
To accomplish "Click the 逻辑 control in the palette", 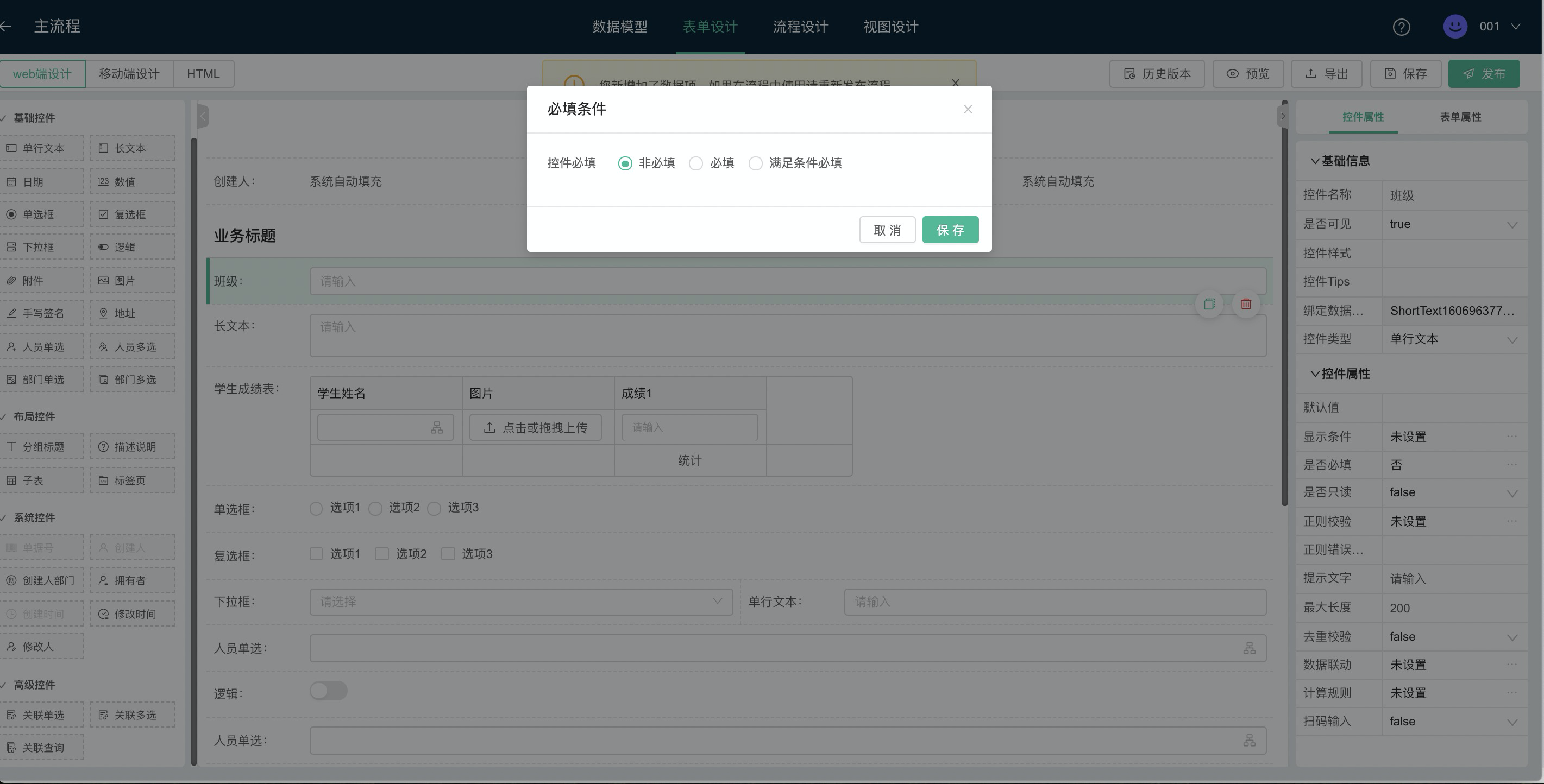I will click(133, 246).
